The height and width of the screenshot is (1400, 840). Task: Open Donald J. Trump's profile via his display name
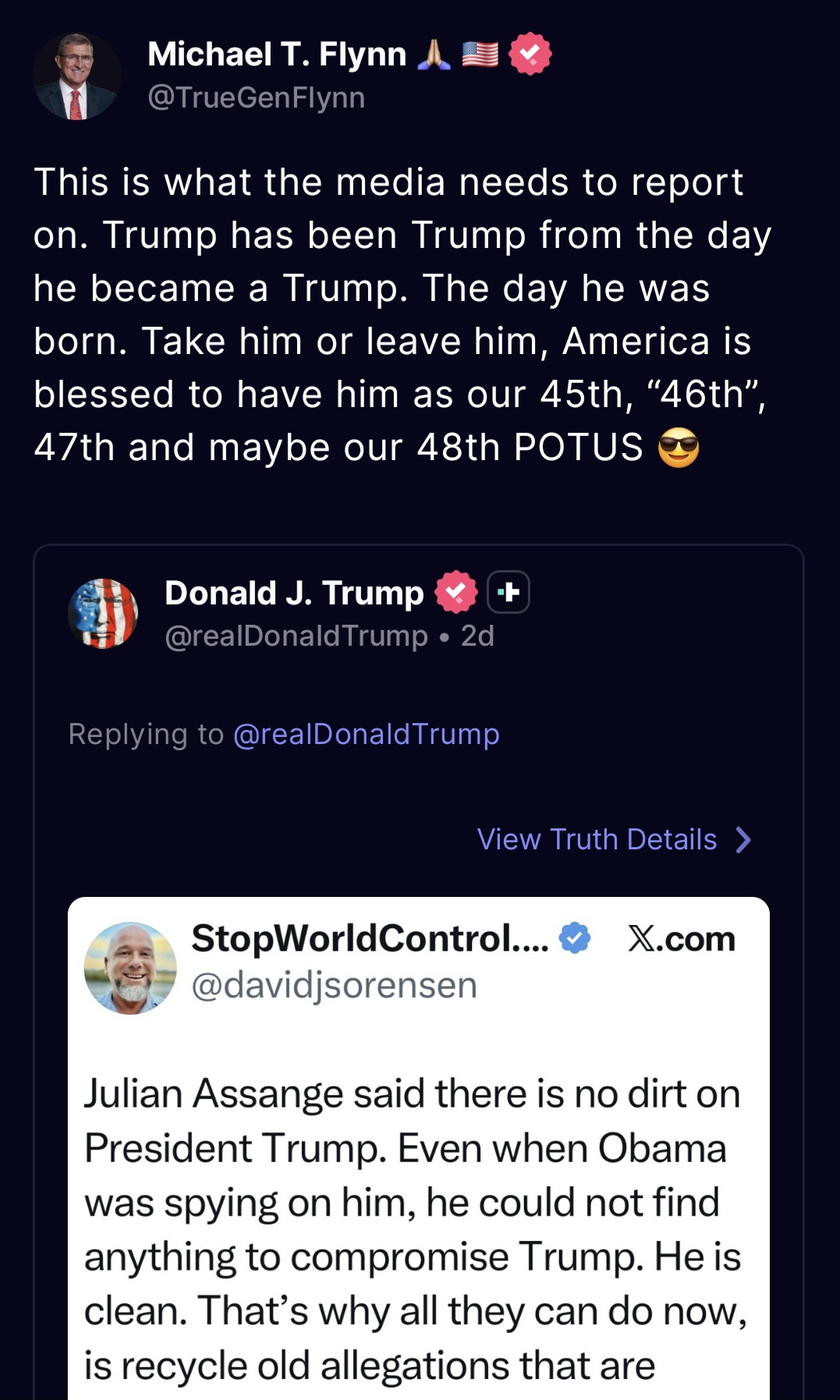pos(291,592)
